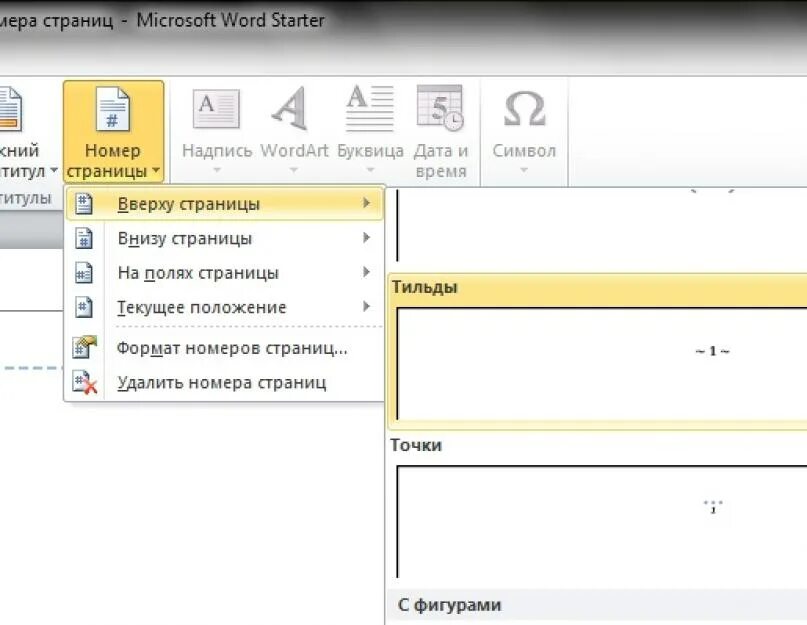Image resolution: width=807 pixels, height=625 pixels.
Task: Choose the Текущее положение menu item
Action: 225,307
